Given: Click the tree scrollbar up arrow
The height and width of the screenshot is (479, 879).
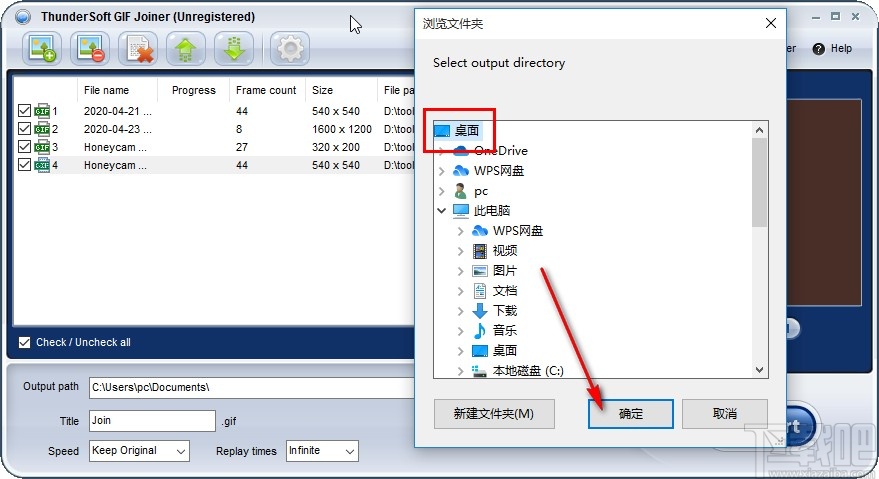Looking at the screenshot, I should coord(759,130).
